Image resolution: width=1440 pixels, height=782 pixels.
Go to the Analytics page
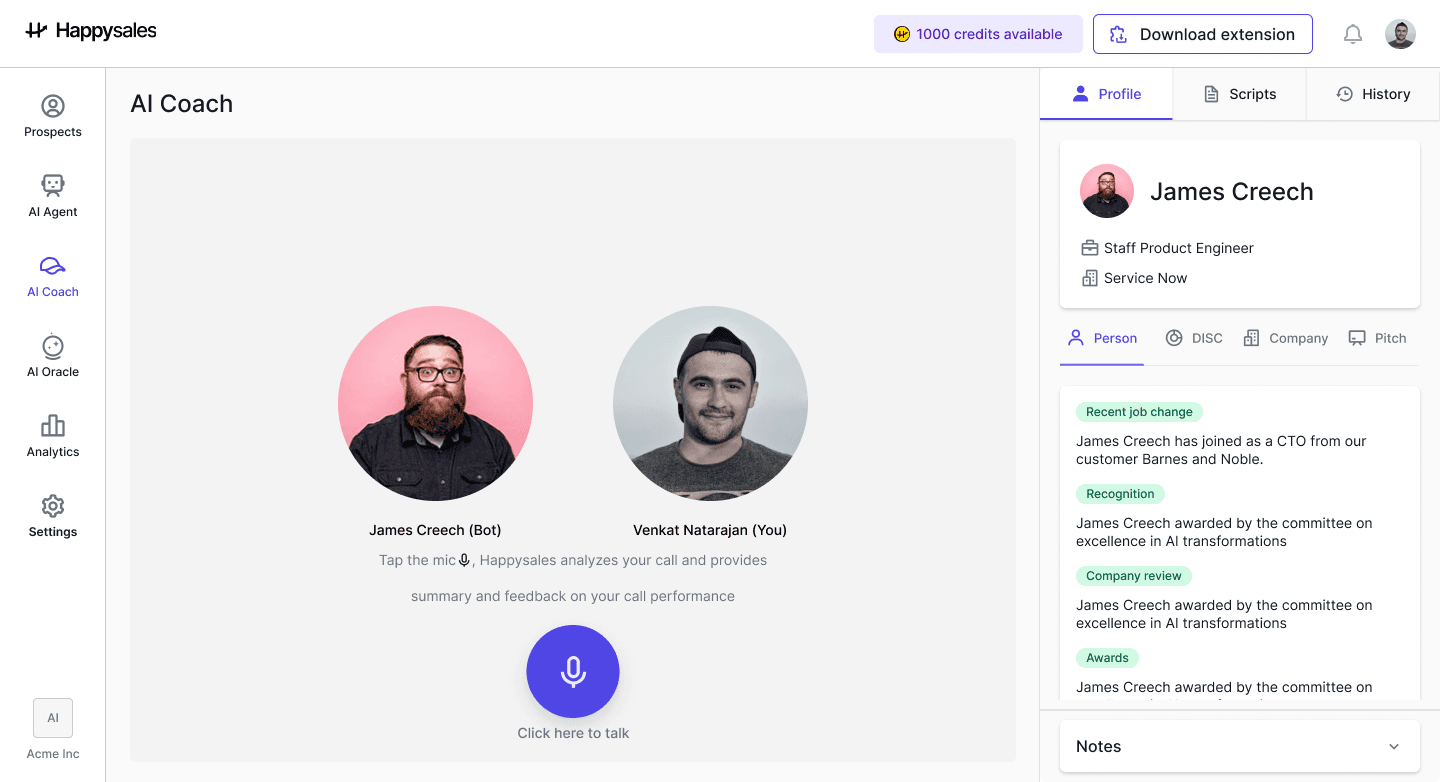(53, 436)
